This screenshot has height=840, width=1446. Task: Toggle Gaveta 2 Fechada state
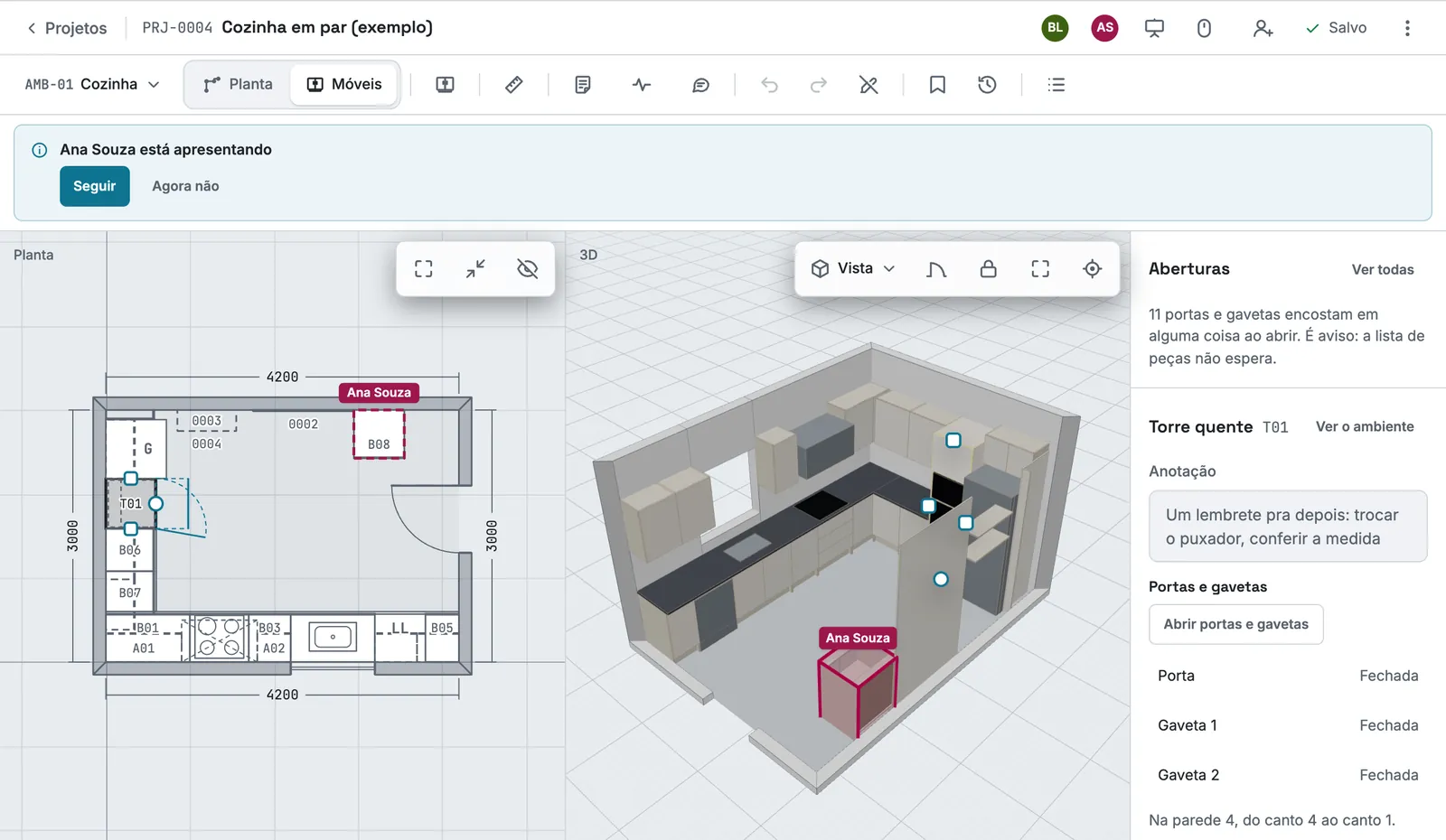pyautogui.click(x=1288, y=775)
